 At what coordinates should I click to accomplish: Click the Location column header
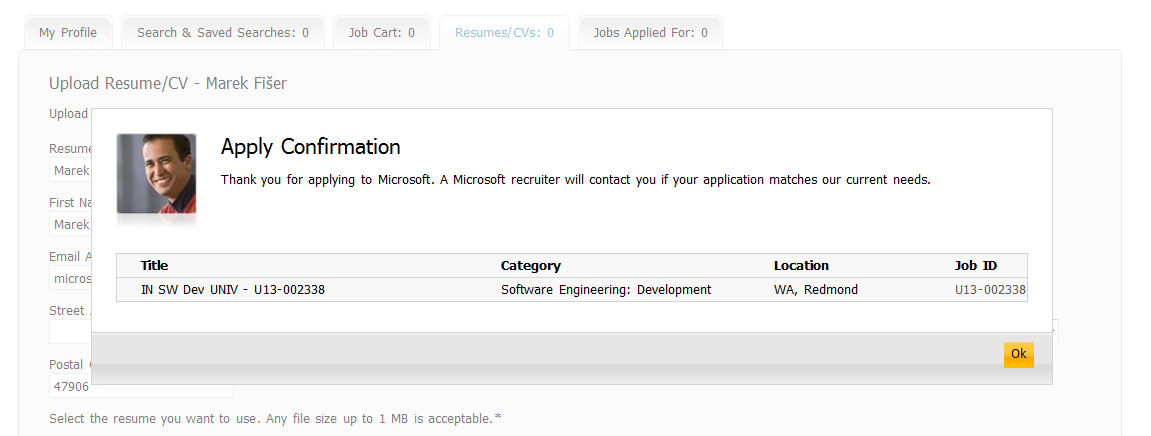[x=801, y=266]
